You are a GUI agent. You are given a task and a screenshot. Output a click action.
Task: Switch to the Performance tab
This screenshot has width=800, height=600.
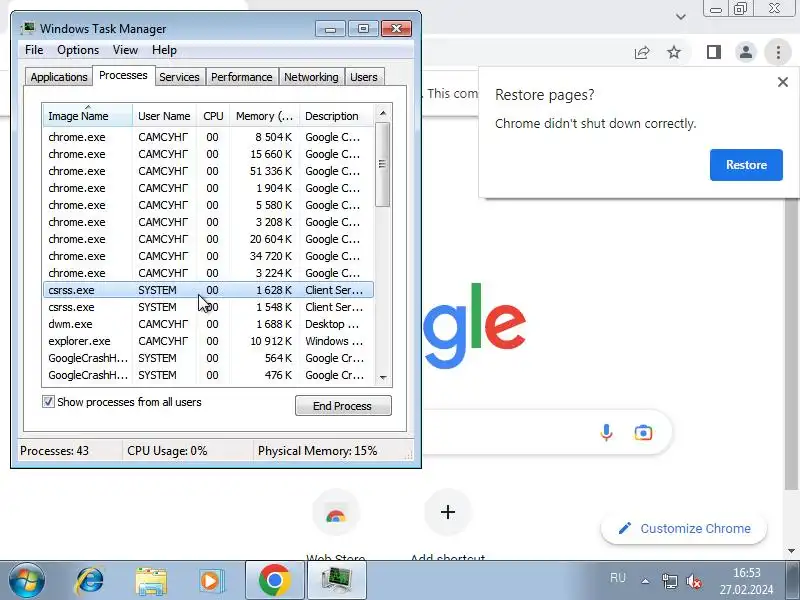pyautogui.click(x=241, y=77)
